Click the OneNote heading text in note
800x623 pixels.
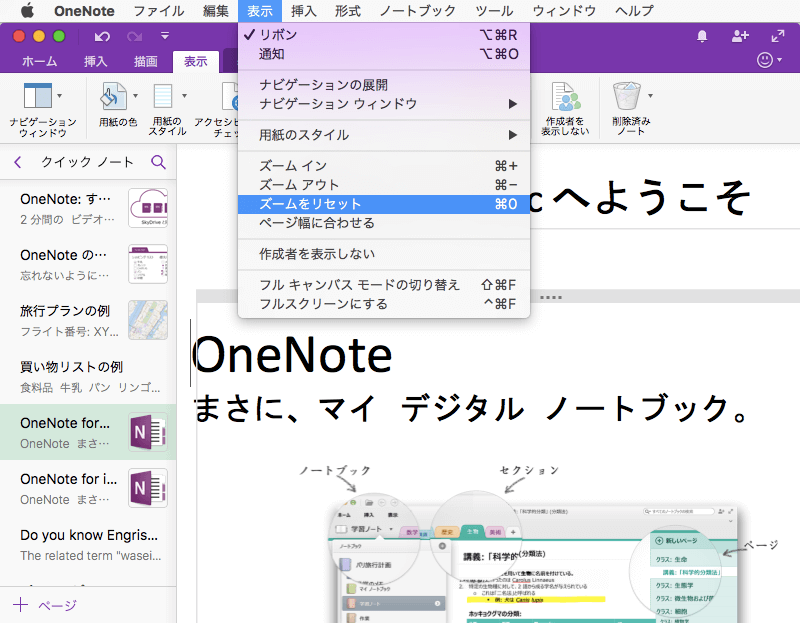click(x=292, y=355)
